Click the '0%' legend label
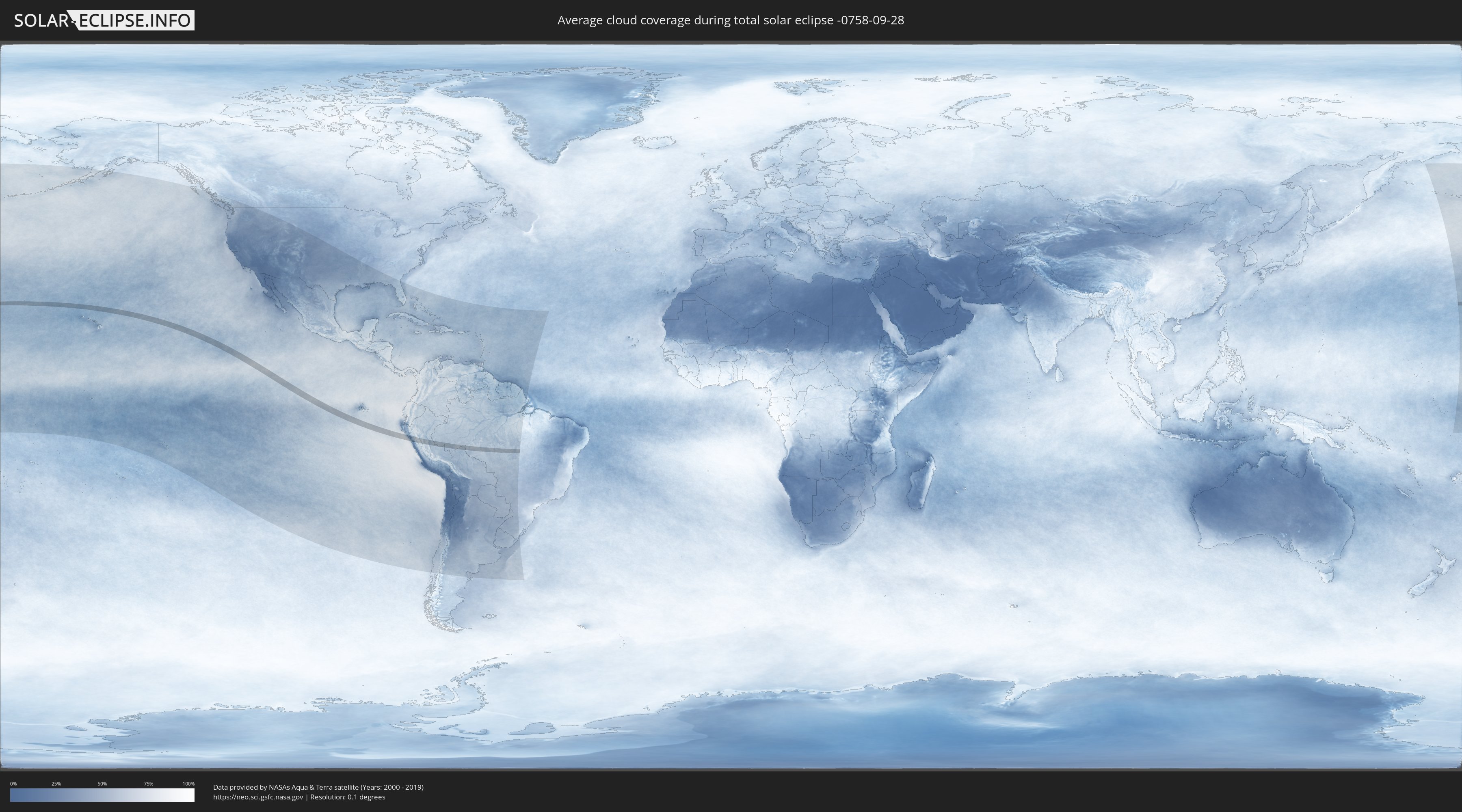This screenshot has height=812, width=1462. click(x=14, y=784)
